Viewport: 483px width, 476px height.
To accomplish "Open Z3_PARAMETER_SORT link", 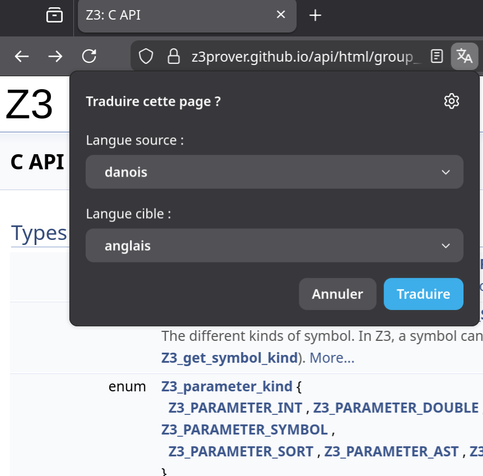I will [241, 452].
